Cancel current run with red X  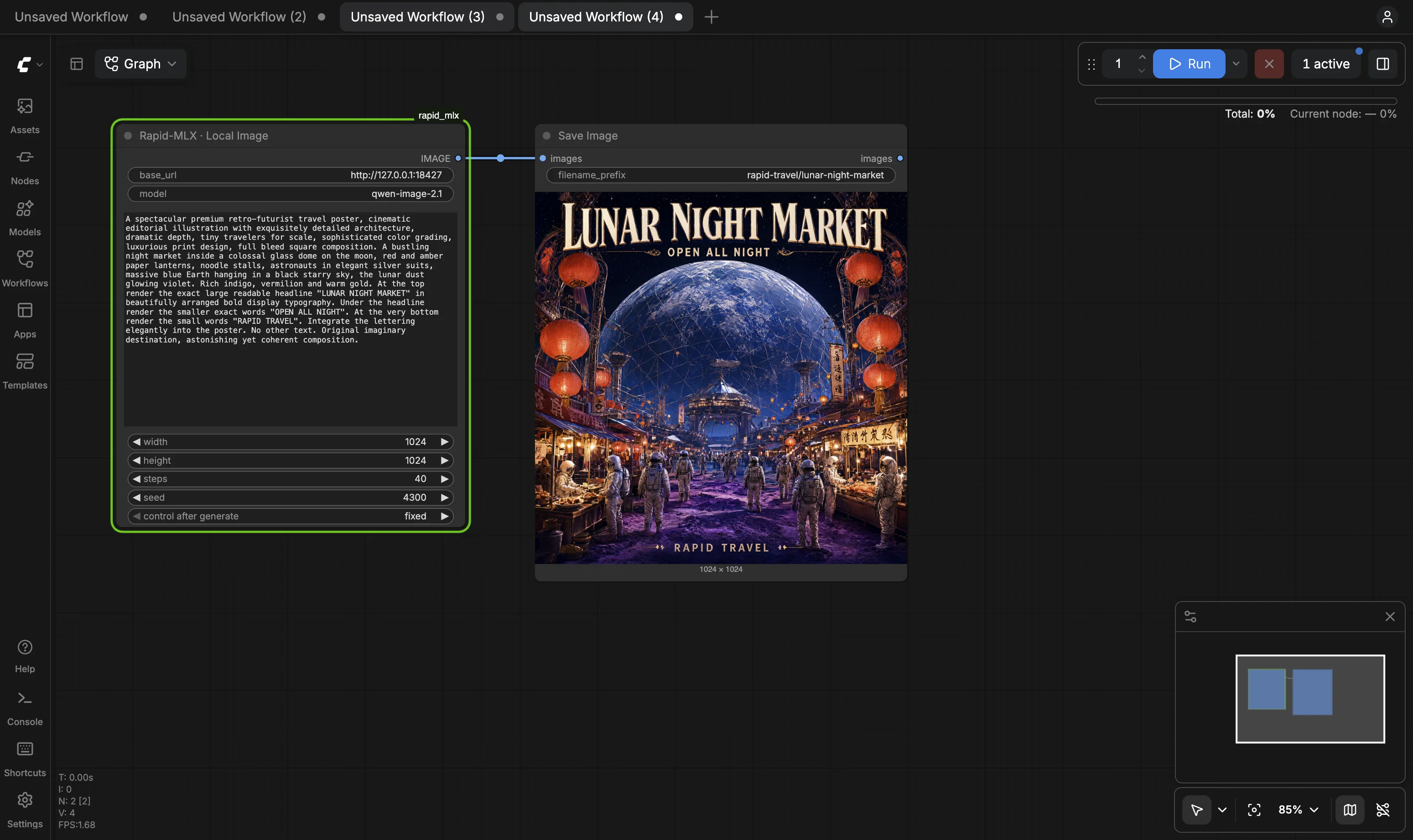tap(1268, 64)
